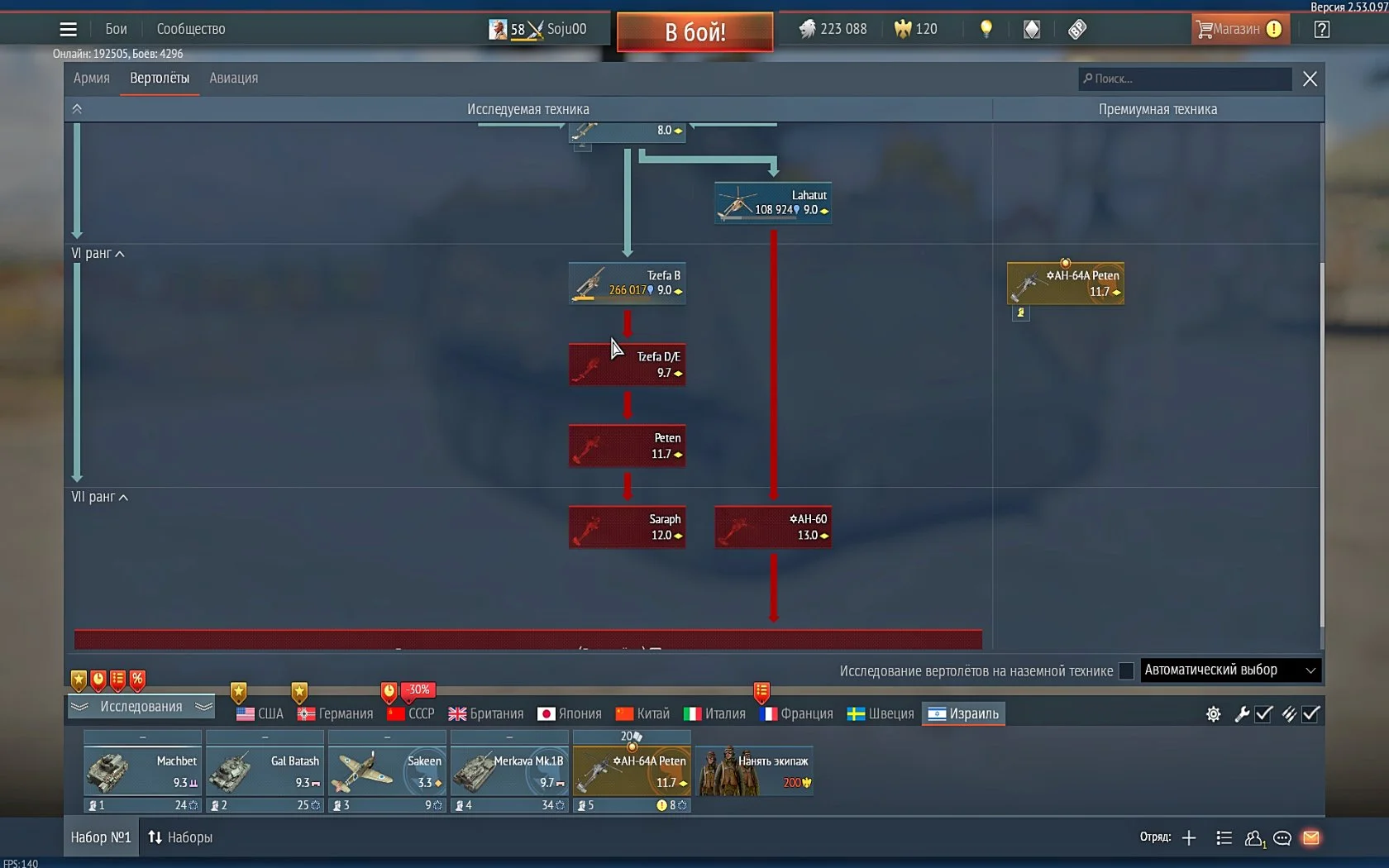
Task: Open the list icon next to Отряд
Action: [x=1224, y=838]
